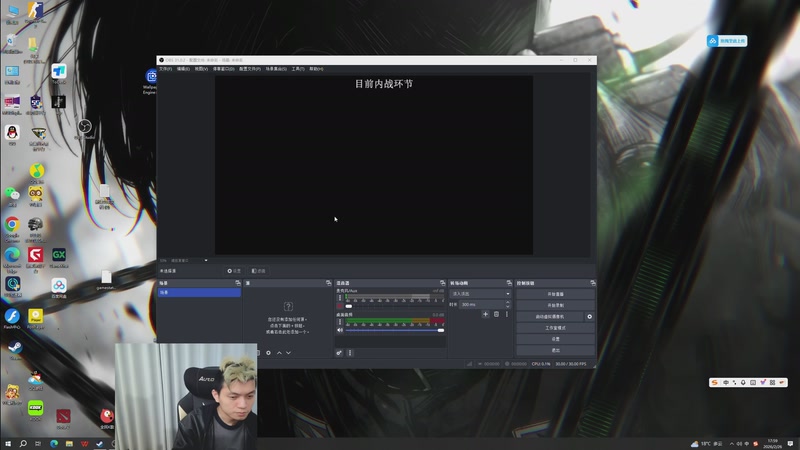Open the 场景集合(S) menu in OBS
The image size is (800, 450).
coord(276,69)
